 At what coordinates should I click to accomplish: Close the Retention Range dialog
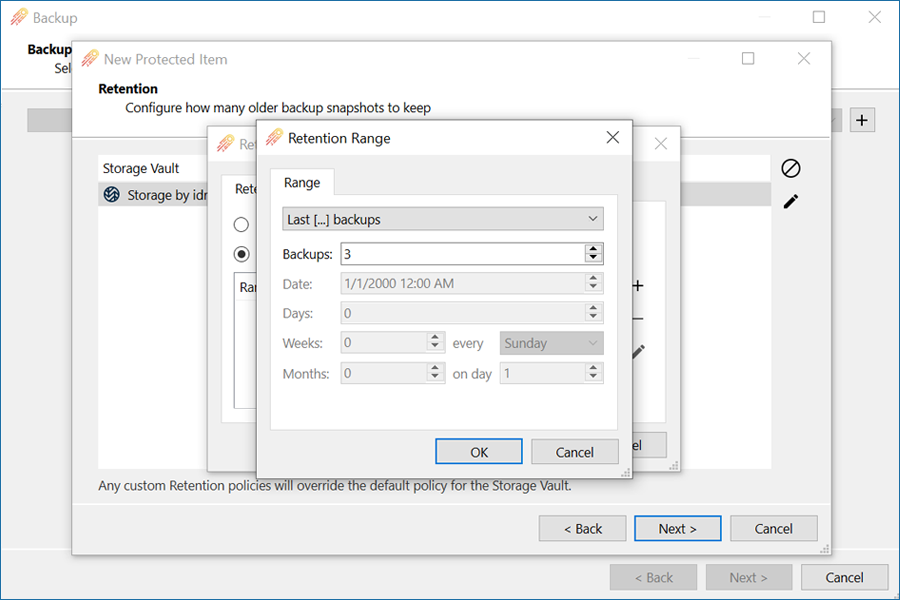612,137
